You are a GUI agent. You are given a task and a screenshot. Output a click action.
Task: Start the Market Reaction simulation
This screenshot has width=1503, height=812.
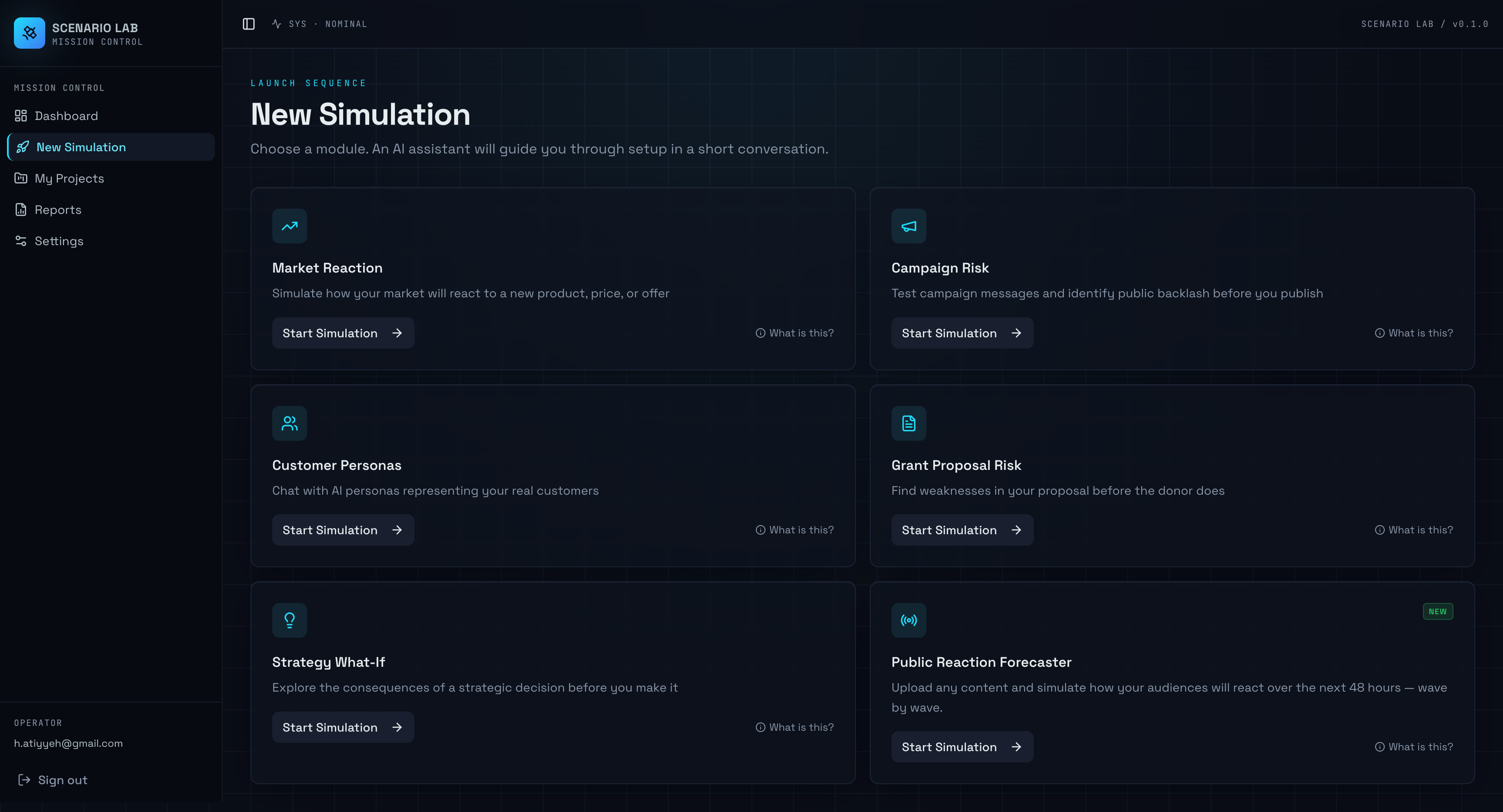[x=343, y=333]
